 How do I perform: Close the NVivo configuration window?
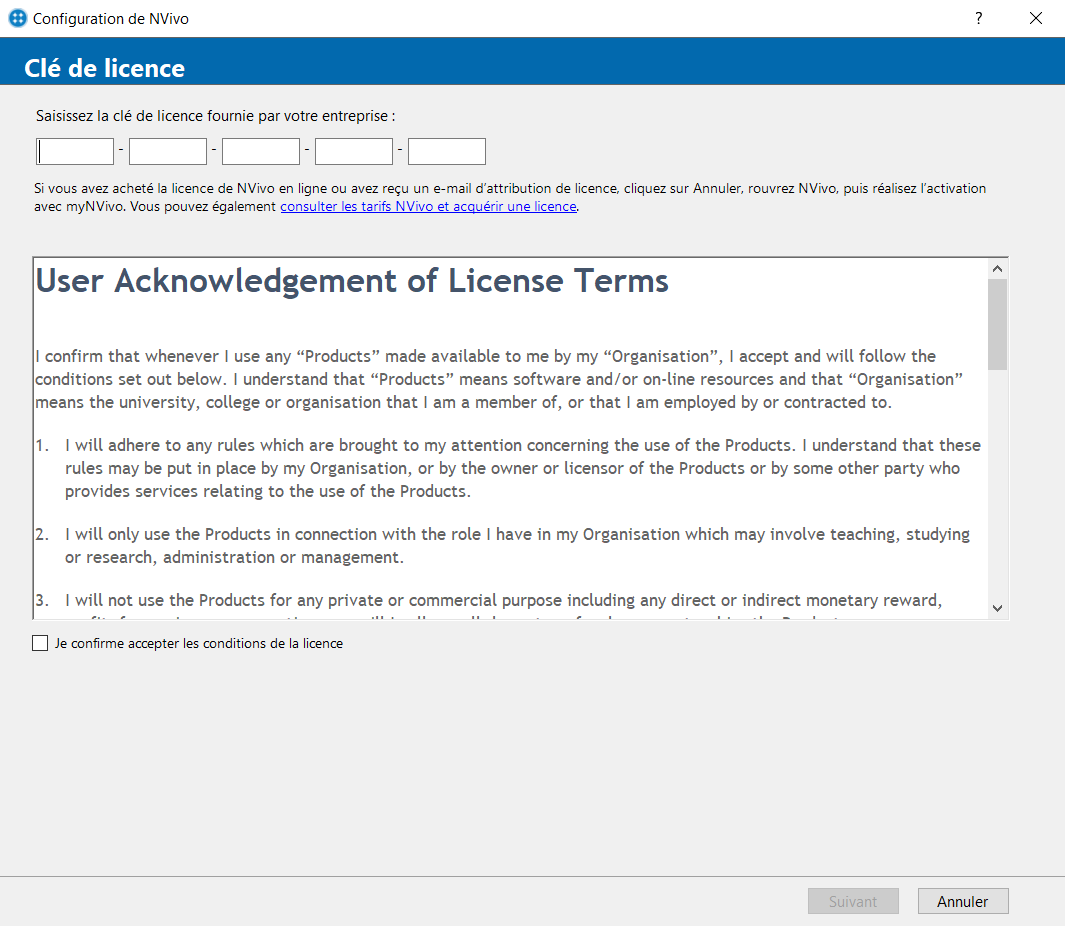[1036, 18]
